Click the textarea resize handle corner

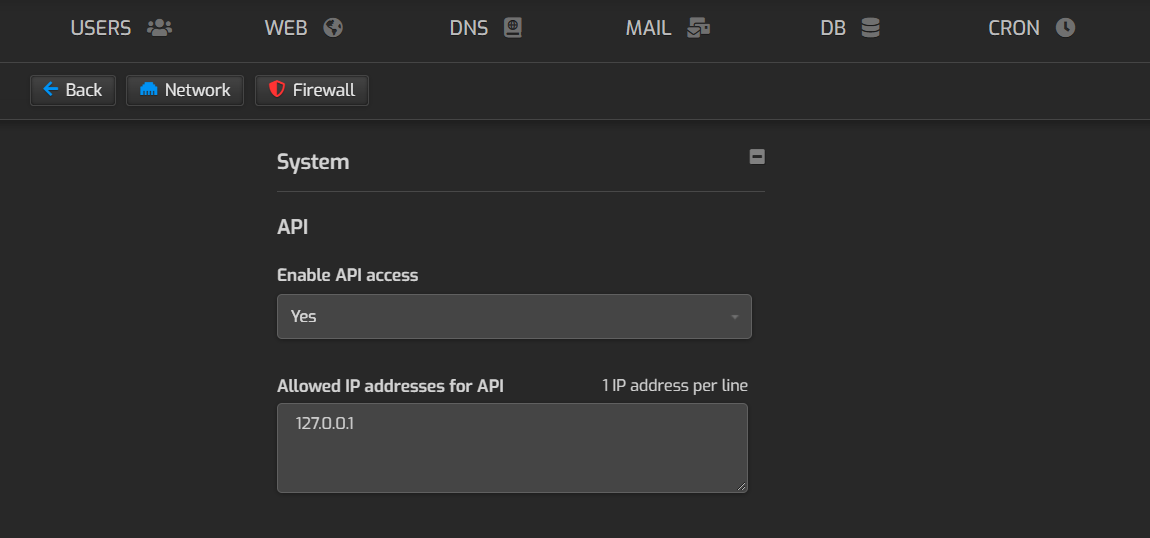click(x=741, y=486)
